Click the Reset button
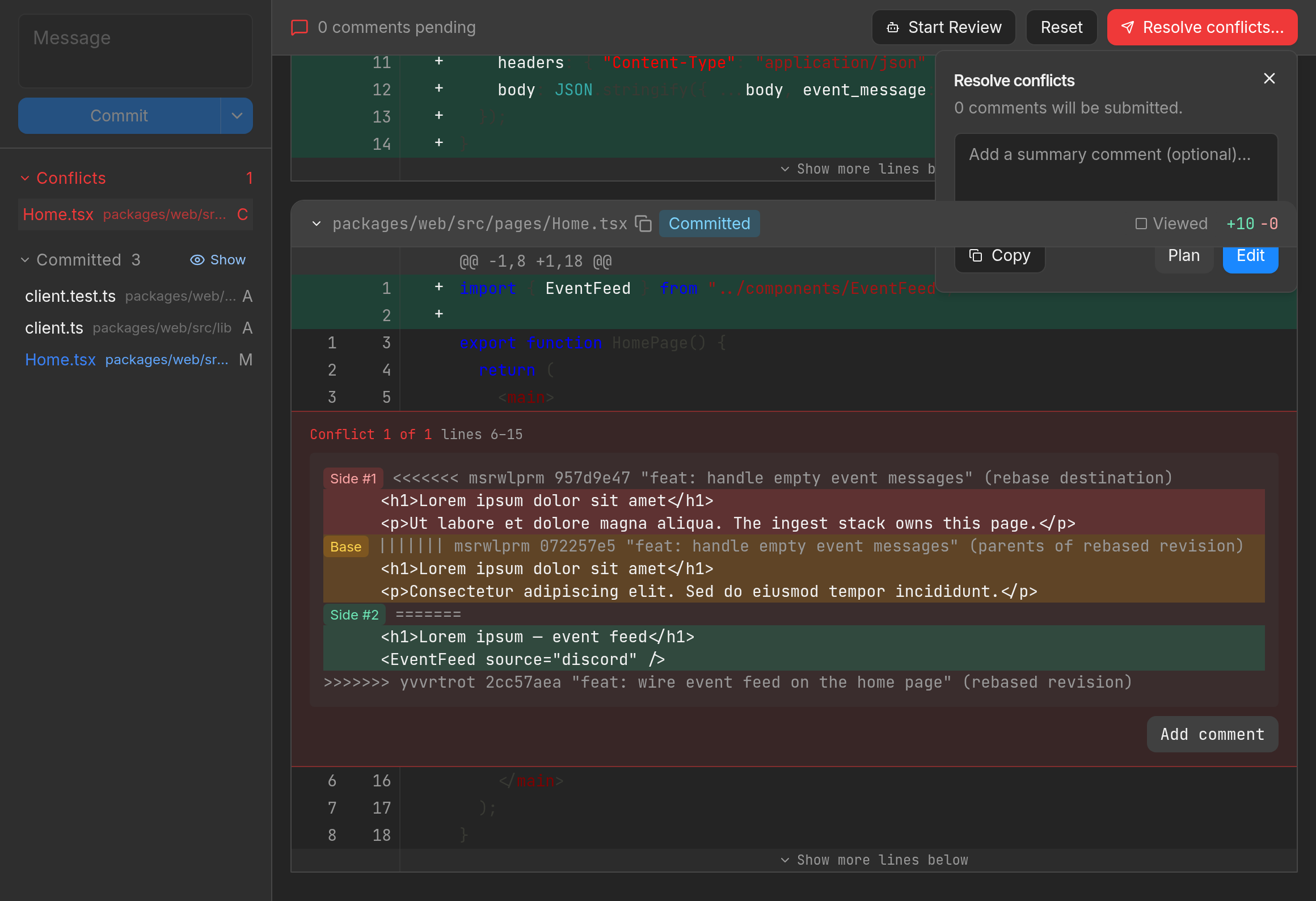 point(1061,27)
